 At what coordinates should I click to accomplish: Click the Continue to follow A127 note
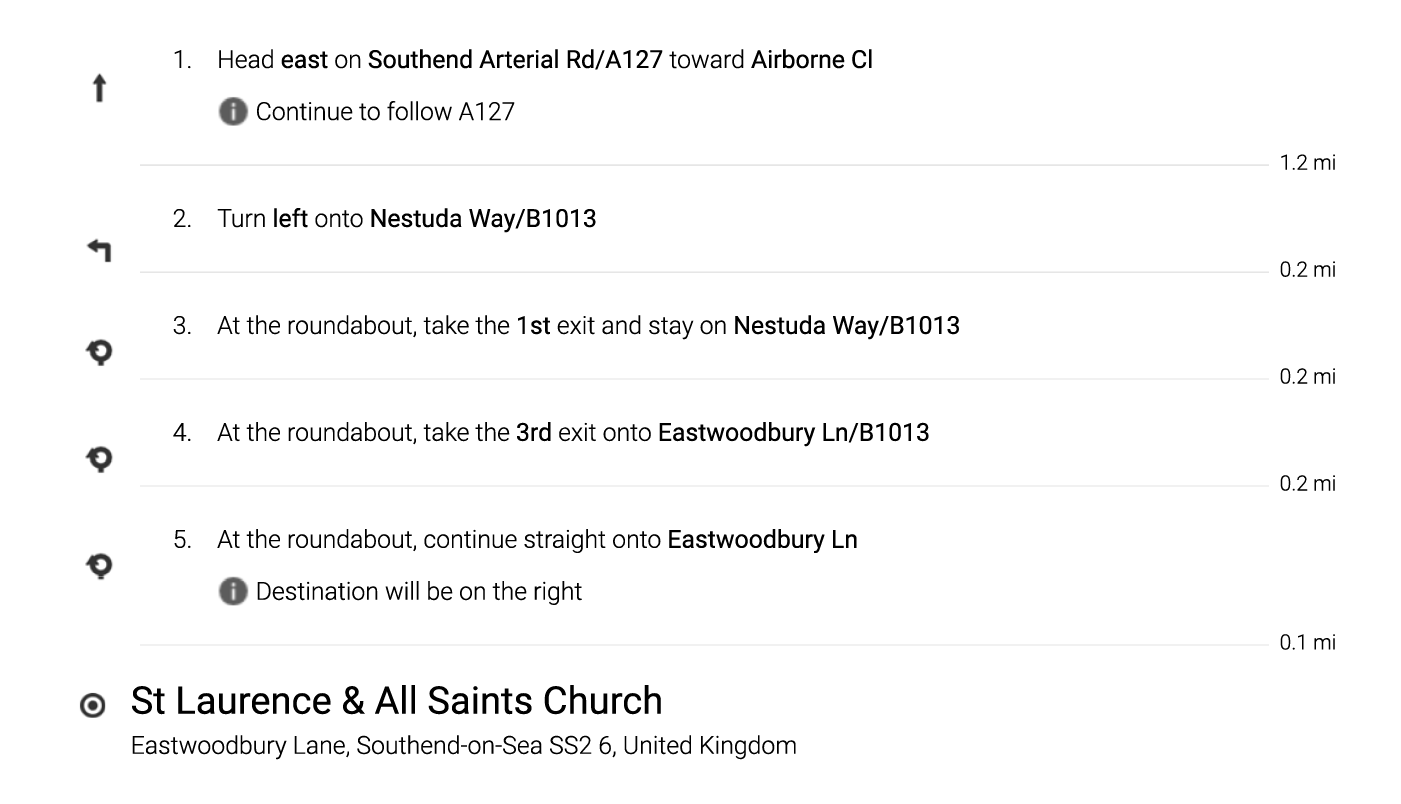(385, 112)
